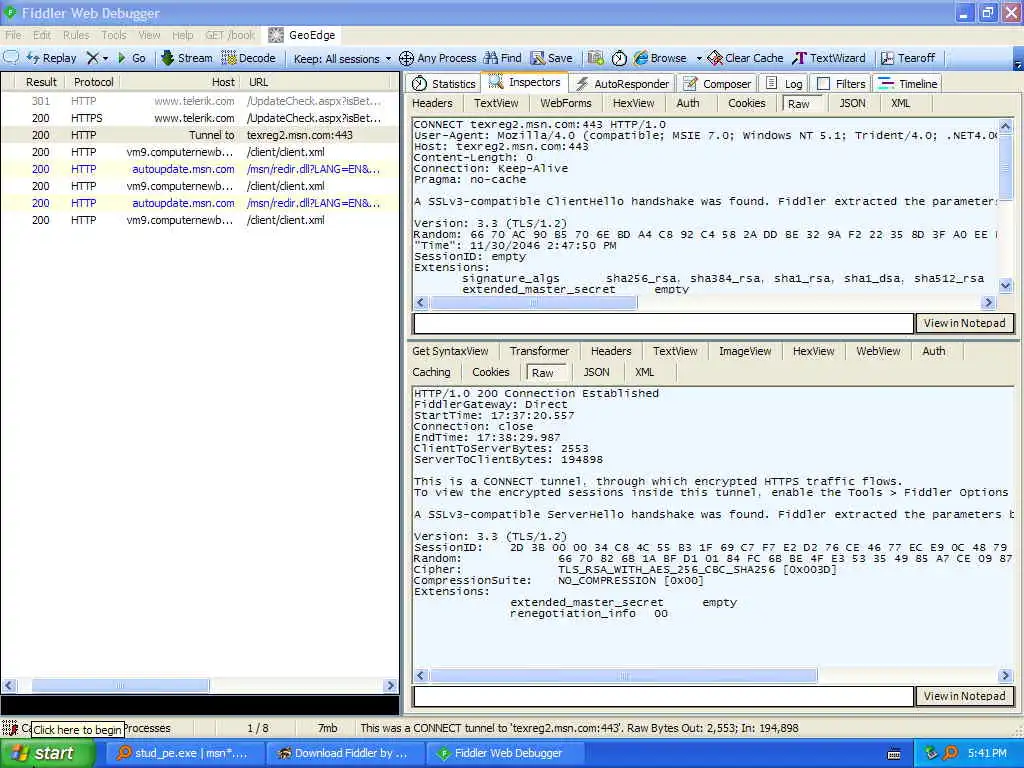Screen dimensions: 1024x768
Task: Open the Rules menu
Action: point(76,35)
